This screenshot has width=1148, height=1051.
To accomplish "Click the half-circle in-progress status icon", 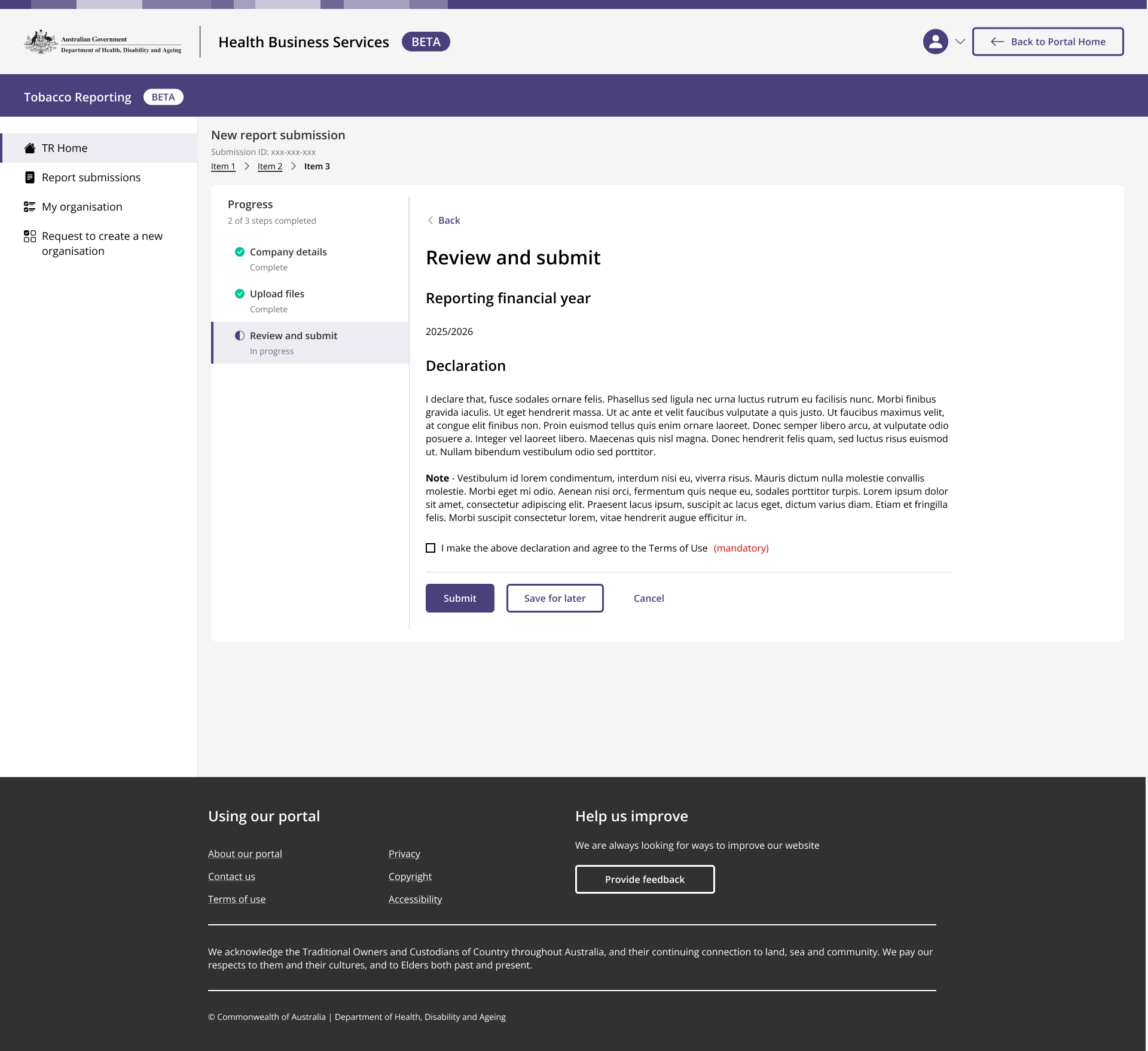I will point(240,336).
